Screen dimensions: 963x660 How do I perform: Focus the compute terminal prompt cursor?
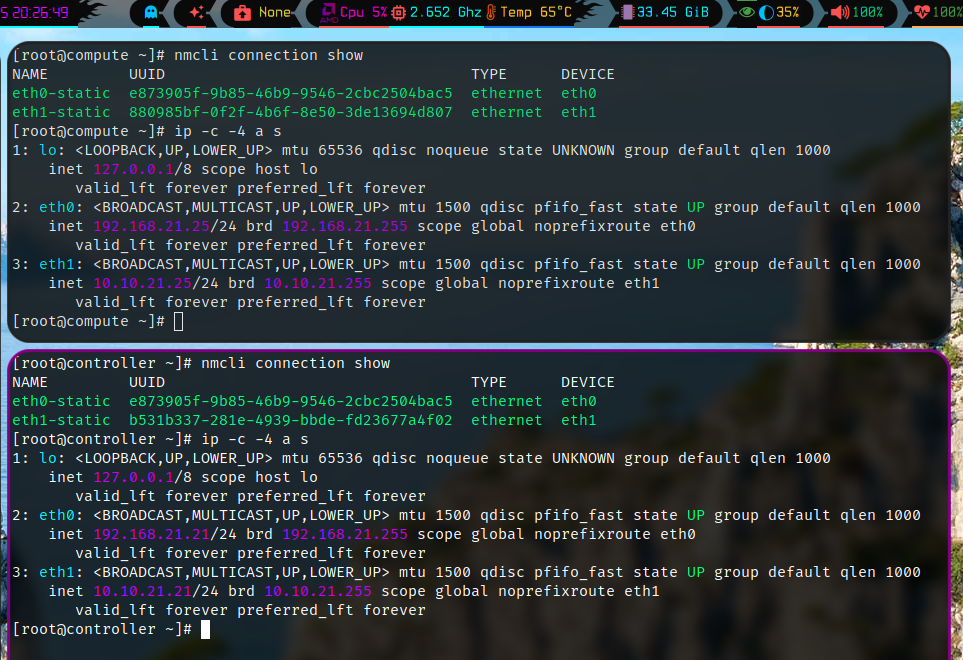[x=178, y=321]
